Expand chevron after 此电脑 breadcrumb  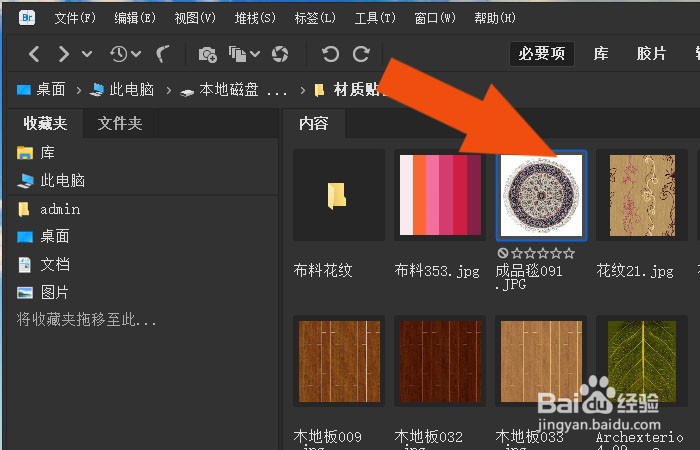click(x=168, y=90)
